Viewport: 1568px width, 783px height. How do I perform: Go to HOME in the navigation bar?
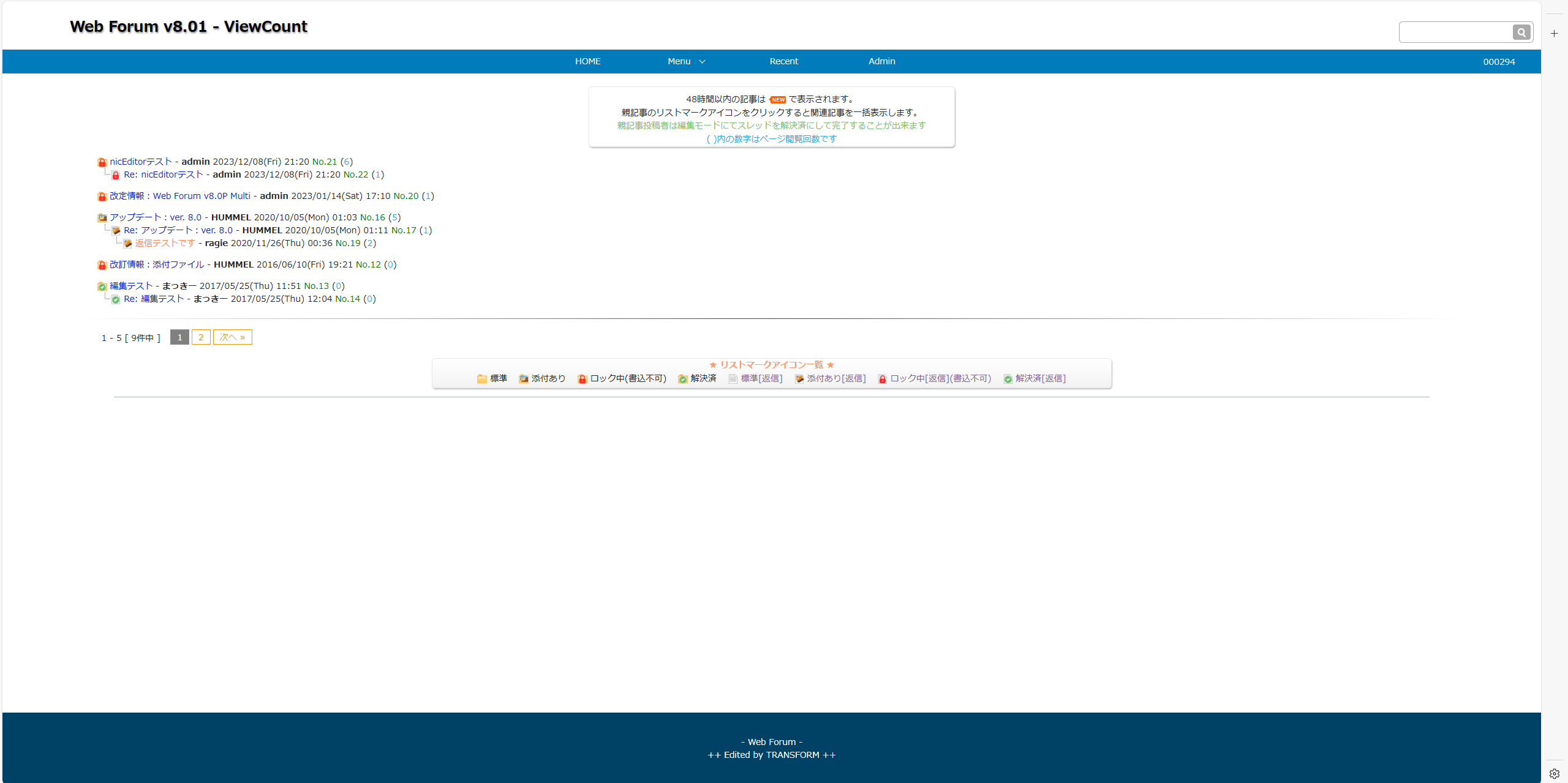(x=587, y=61)
